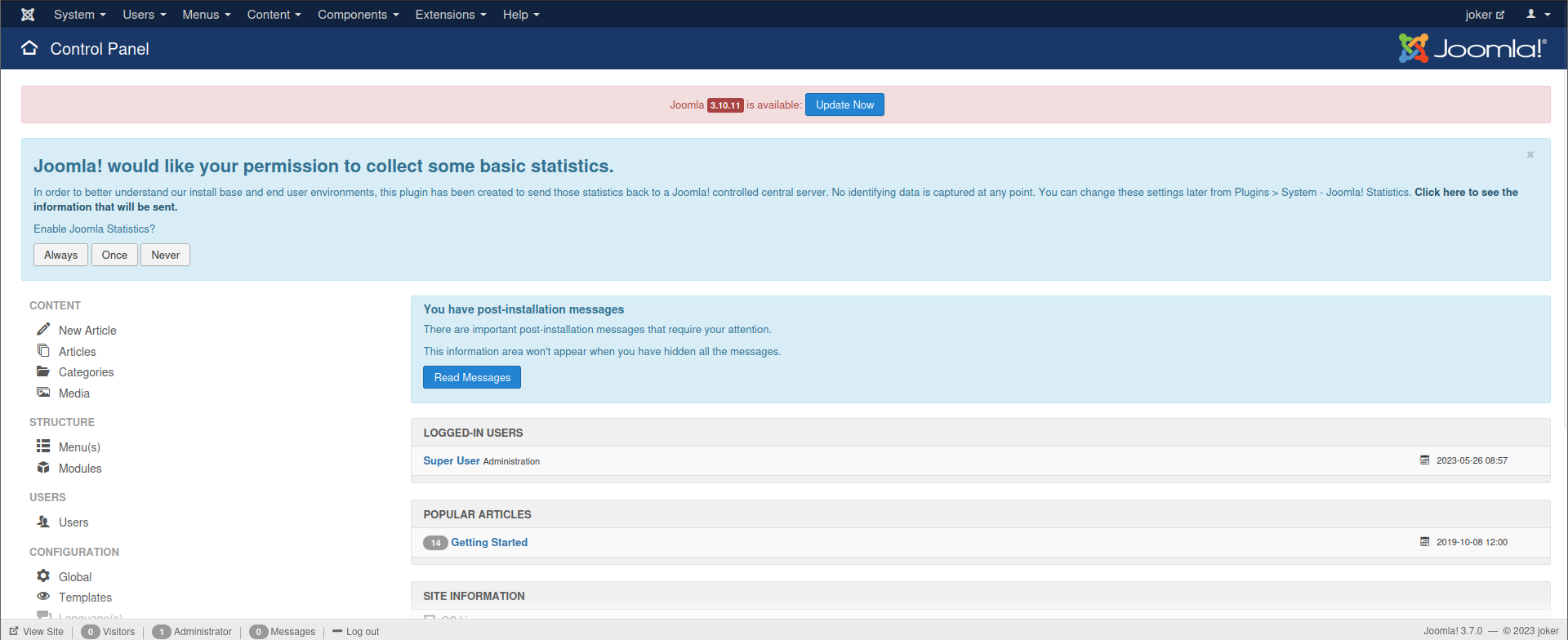
Task: Click the large Joomla! brand logo
Action: tap(1472, 48)
